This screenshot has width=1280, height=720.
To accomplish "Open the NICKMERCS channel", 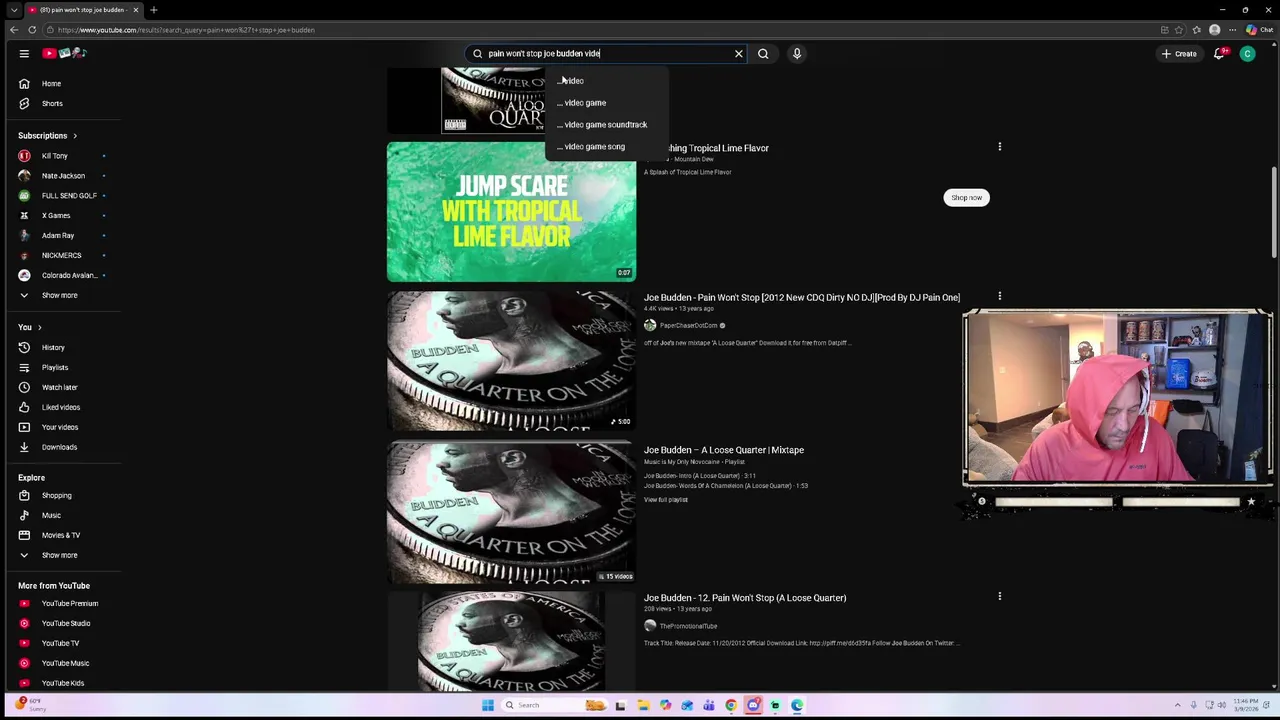I will [x=60, y=256].
